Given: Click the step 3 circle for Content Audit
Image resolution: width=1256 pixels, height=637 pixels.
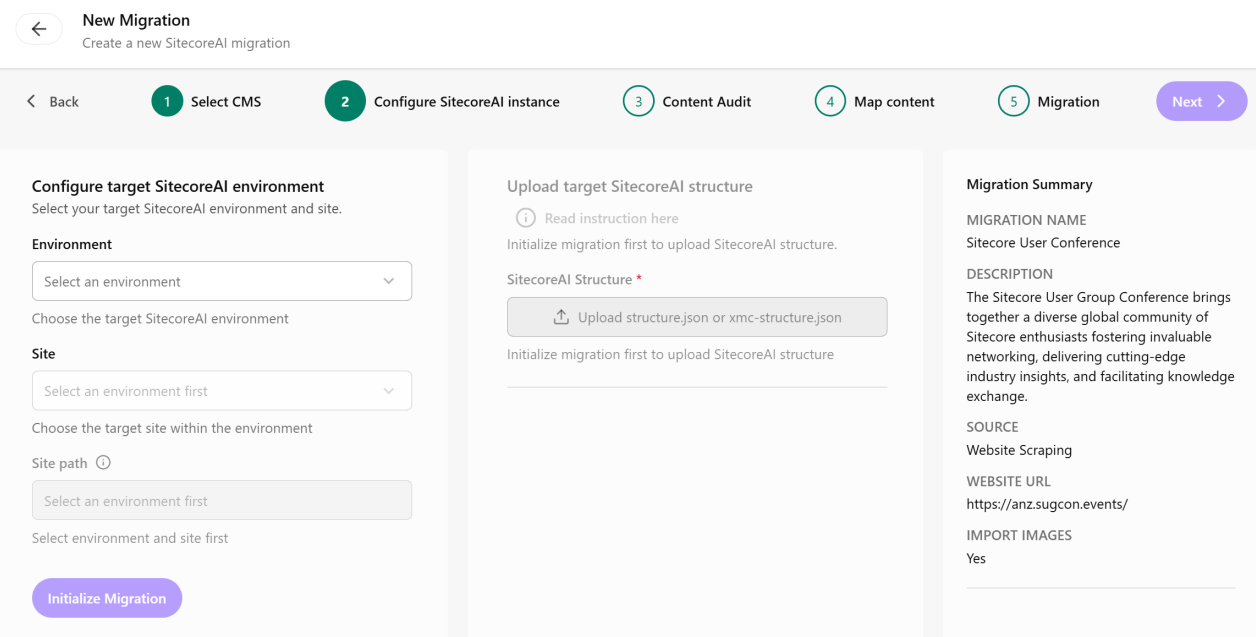Looking at the screenshot, I should tap(638, 101).
